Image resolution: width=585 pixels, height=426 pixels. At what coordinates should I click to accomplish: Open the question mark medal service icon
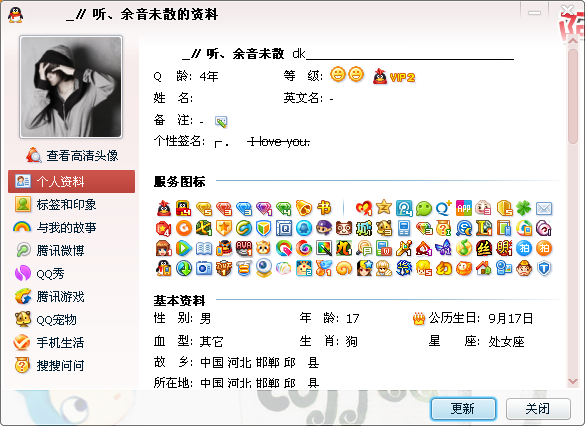click(444, 228)
